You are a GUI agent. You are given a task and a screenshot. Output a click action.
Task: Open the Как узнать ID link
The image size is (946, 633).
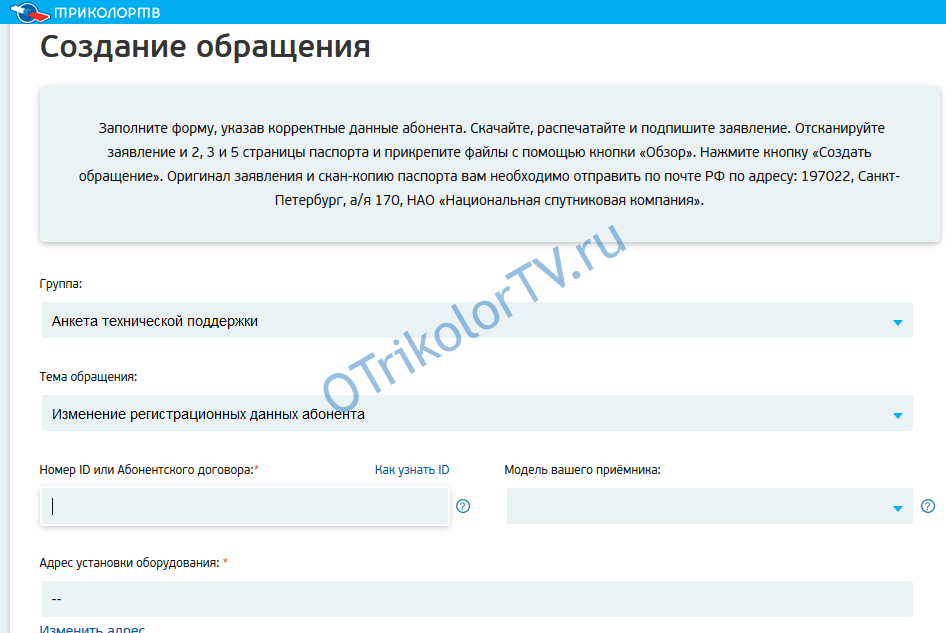[412, 470]
